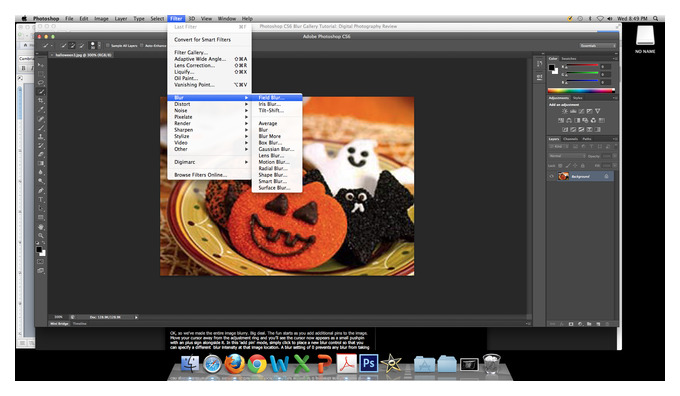Select the Eyedropper tool

[x=41, y=110]
